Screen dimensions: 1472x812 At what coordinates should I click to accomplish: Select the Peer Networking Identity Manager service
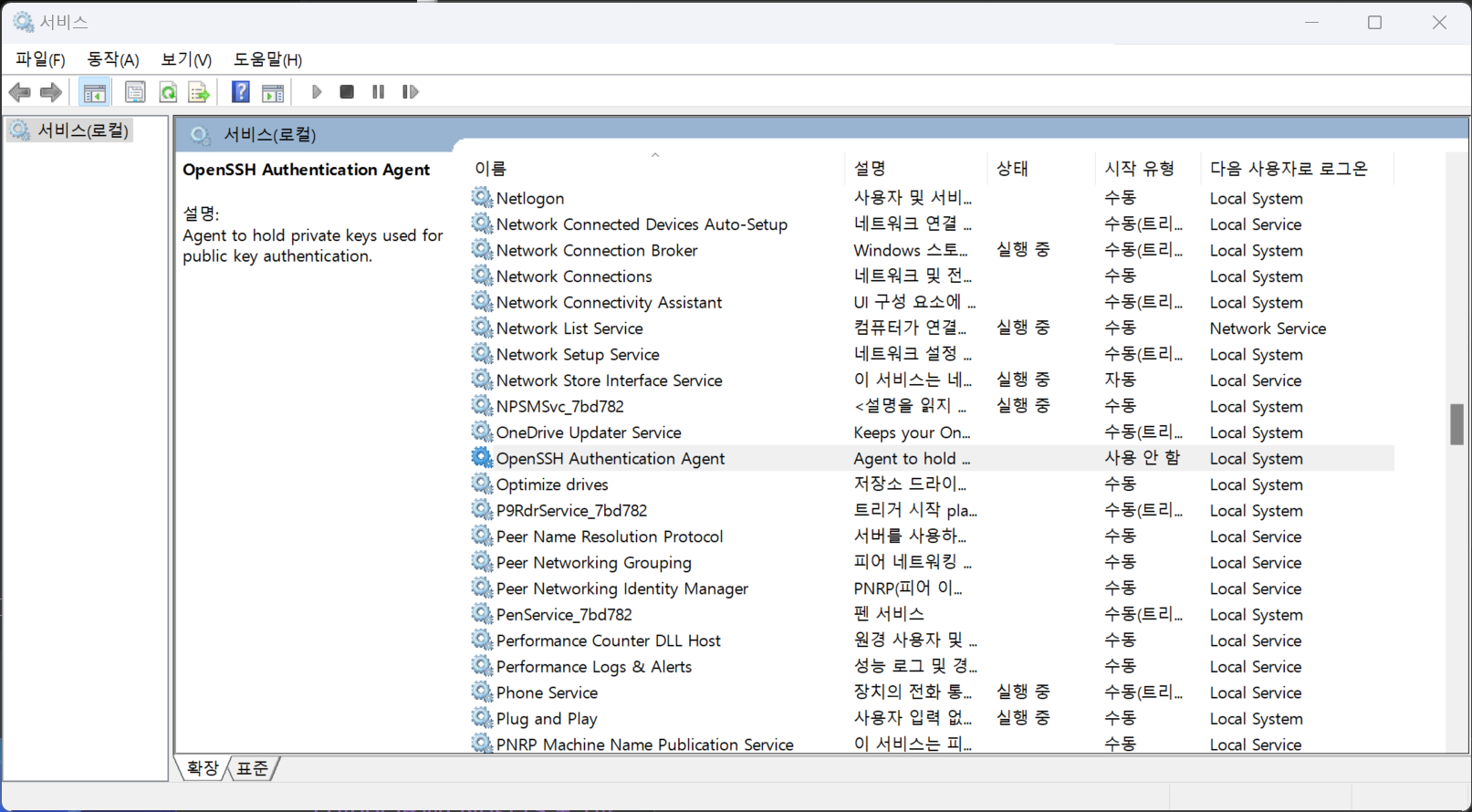coord(932,588)
